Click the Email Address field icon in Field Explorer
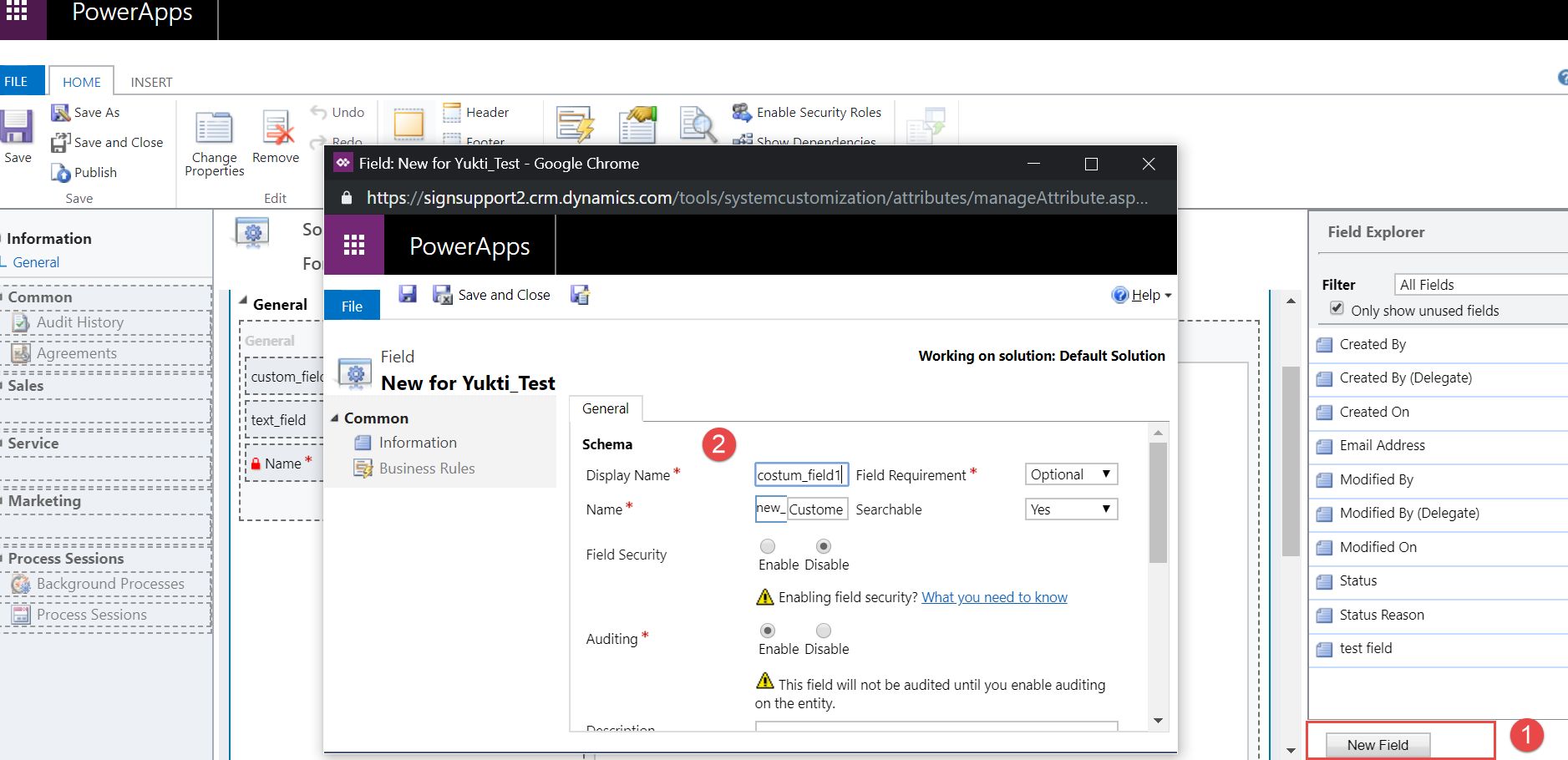The image size is (1568, 760). (1324, 446)
